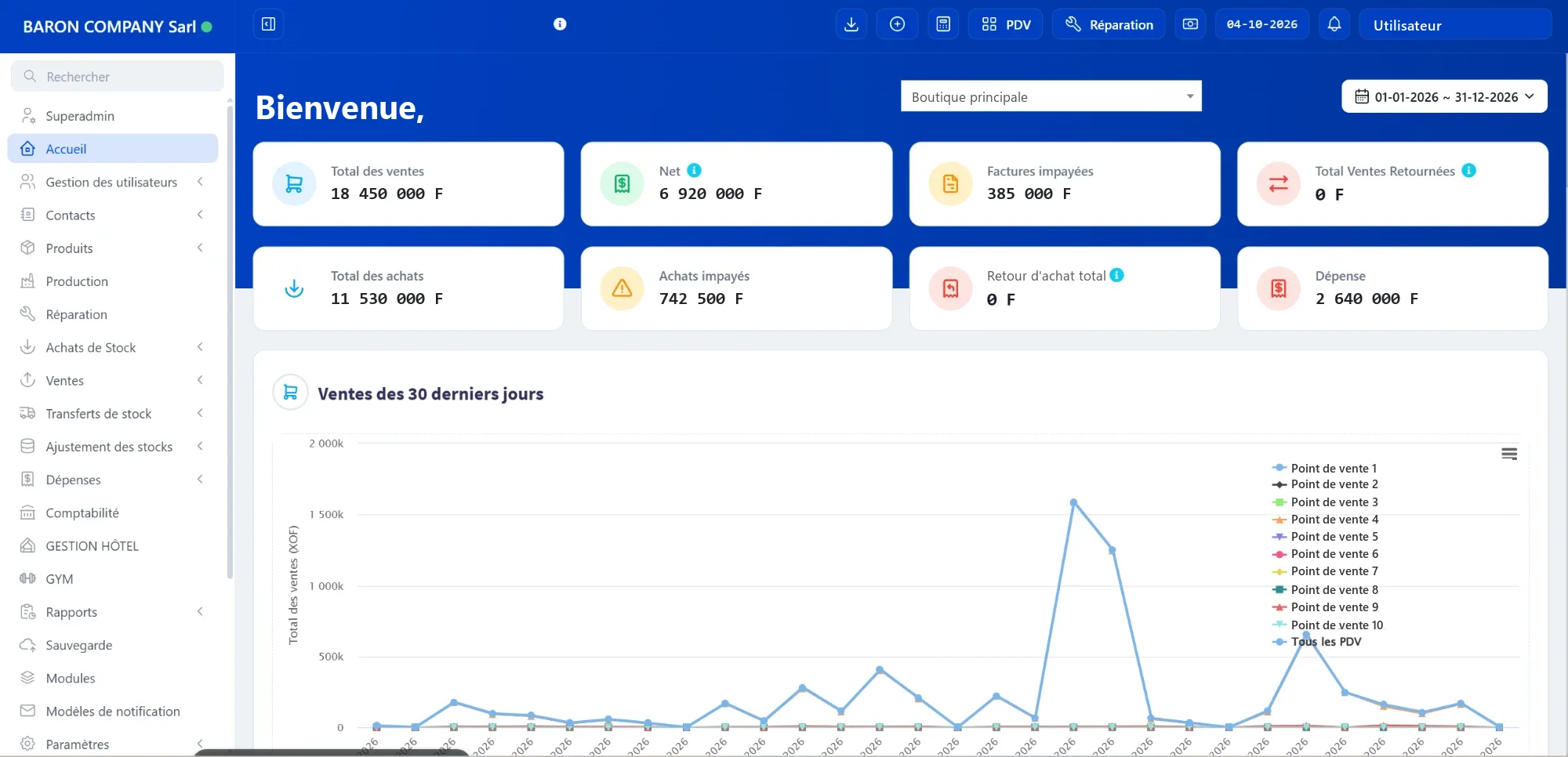The width and height of the screenshot is (1568, 757).
Task: Click the sidebar vertical scrollbar
Action: pos(230,341)
